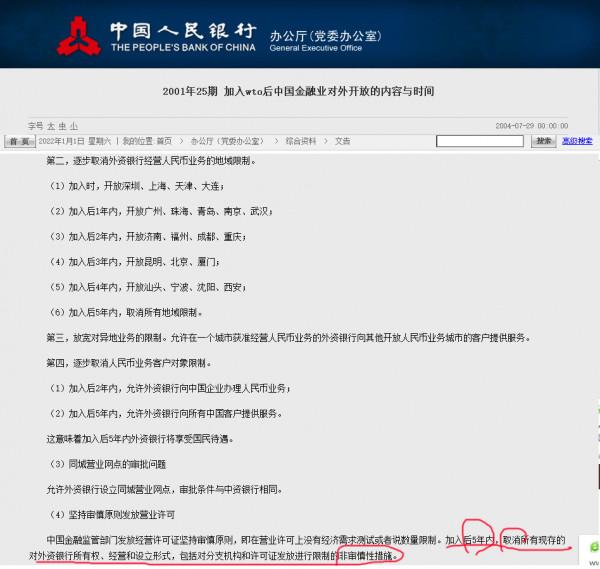Click the paragraph starting 中国金融监管部门发放经营许可证
Screen dimensions: 600x569
click(297, 548)
